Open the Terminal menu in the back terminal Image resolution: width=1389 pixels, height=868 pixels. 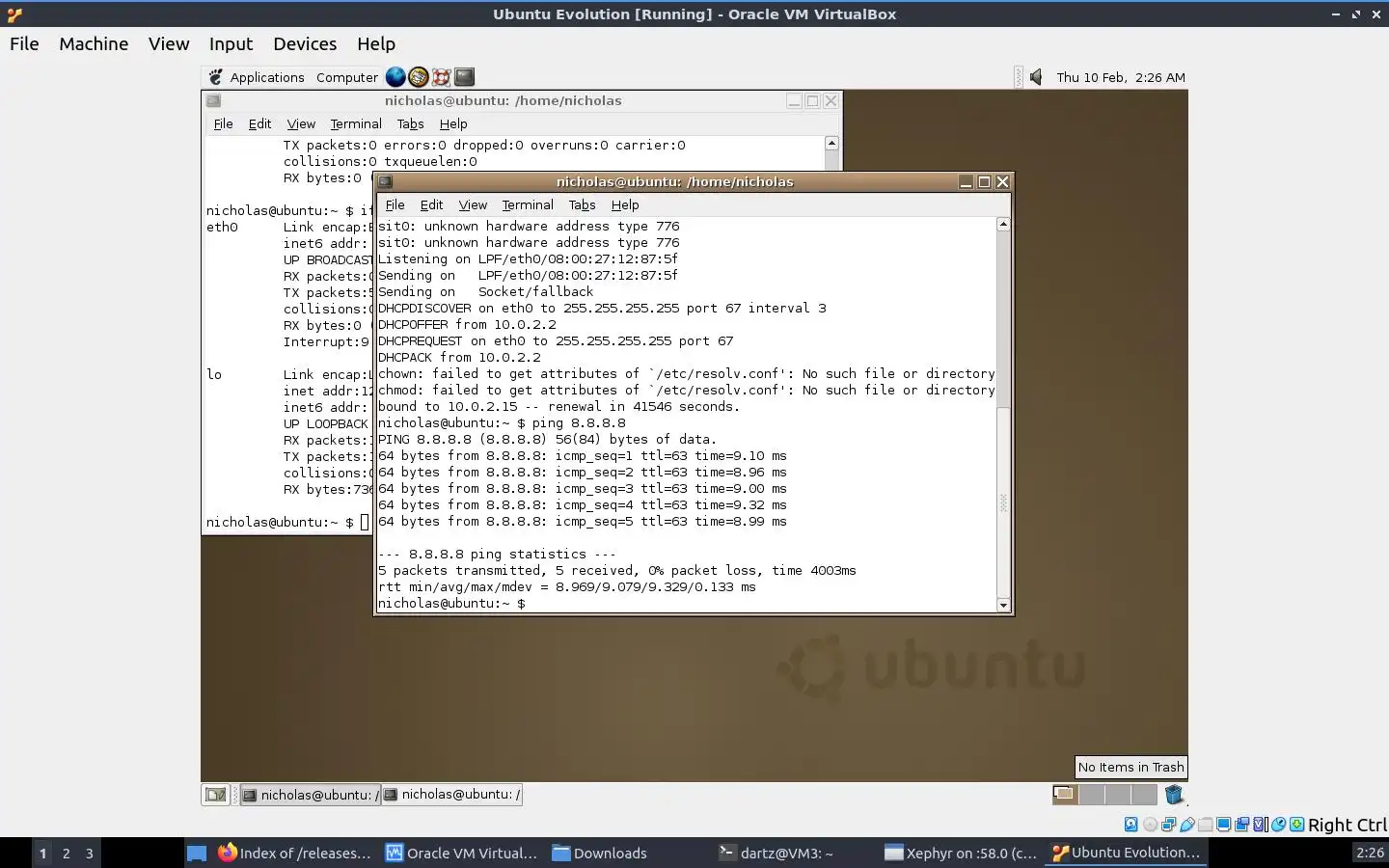[356, 123]
